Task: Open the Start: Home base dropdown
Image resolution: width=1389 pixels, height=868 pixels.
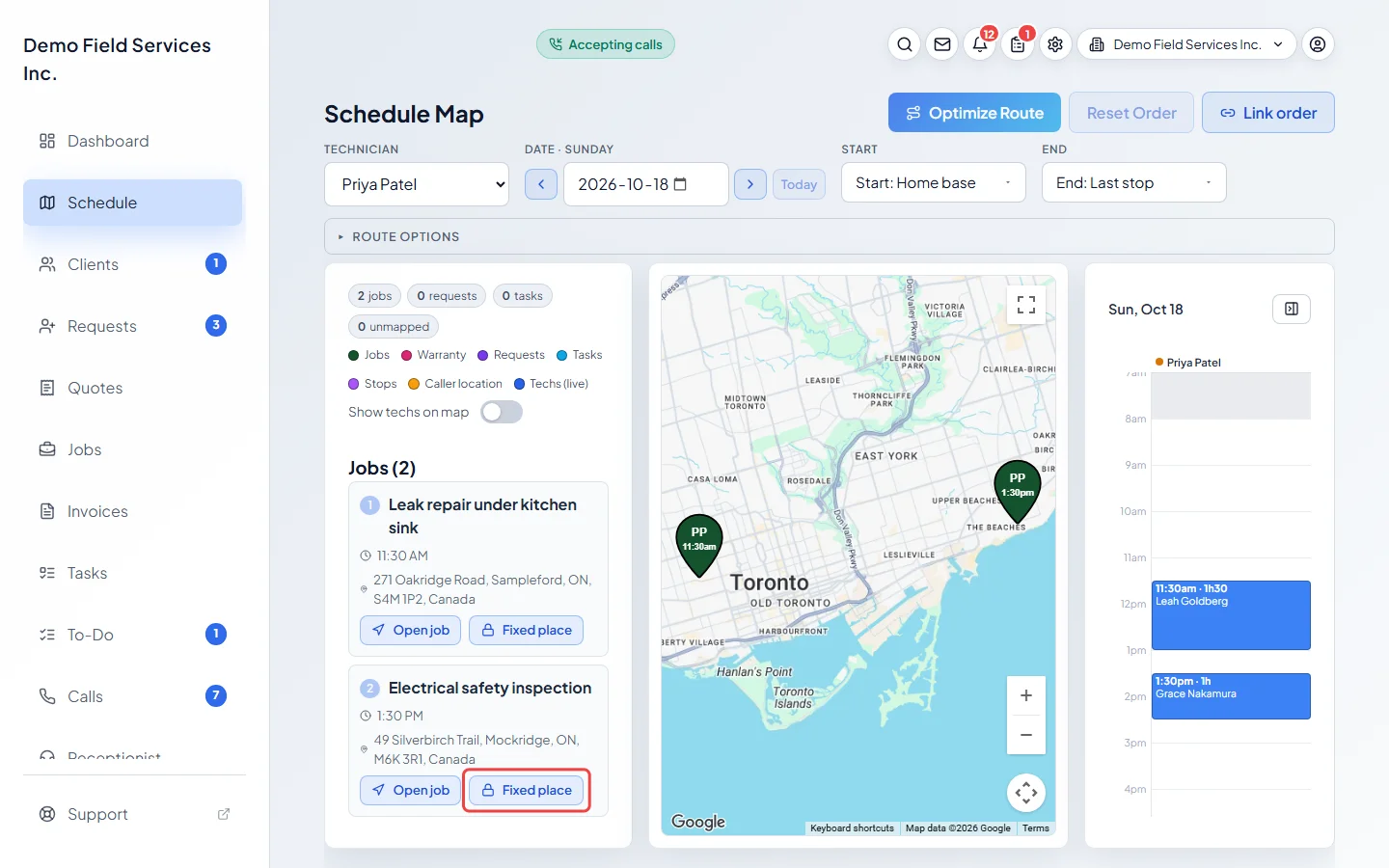Action: (934, 182)
